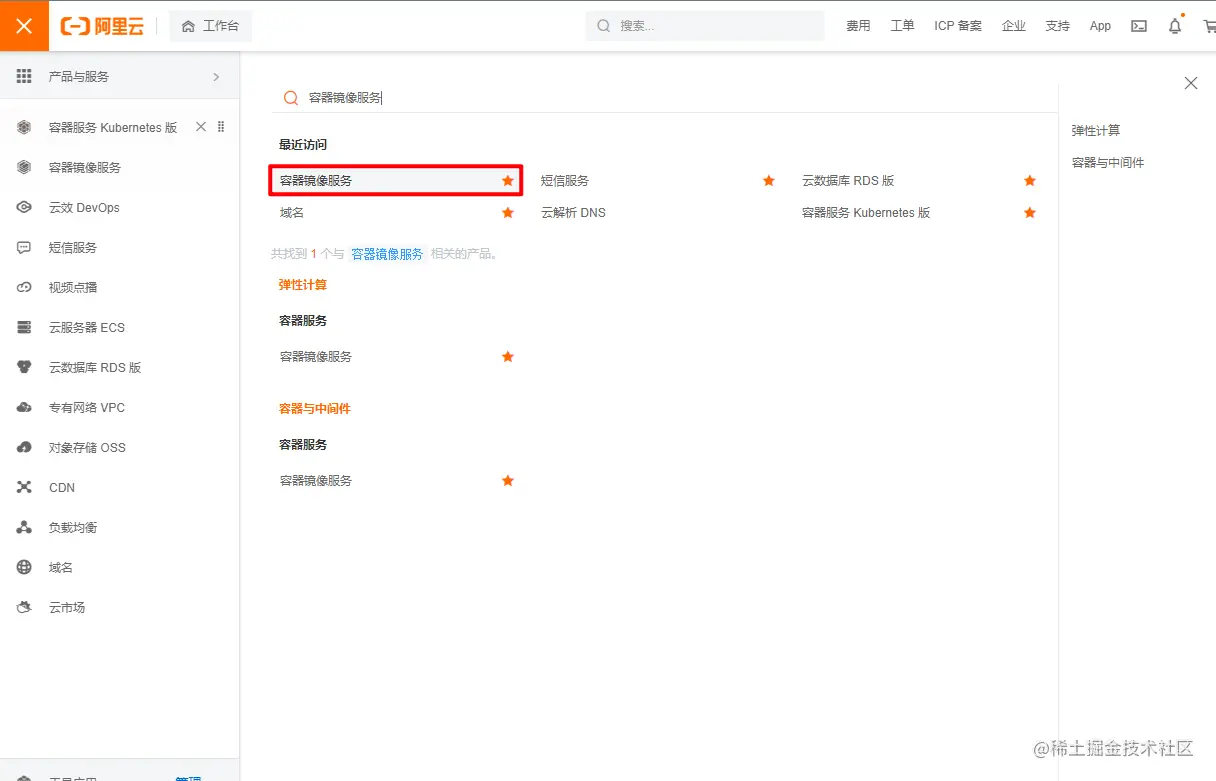Click the 负载均衡 sidebar icon
The height and width of the screenshot is (781, 1216).
point(25,527)
